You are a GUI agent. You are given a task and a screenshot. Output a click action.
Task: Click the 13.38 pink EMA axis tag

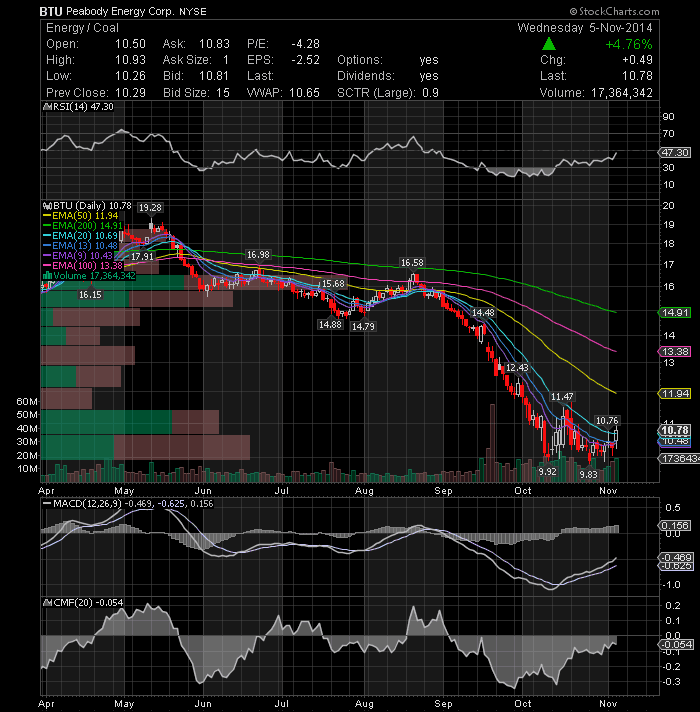(x=675, y=351)
